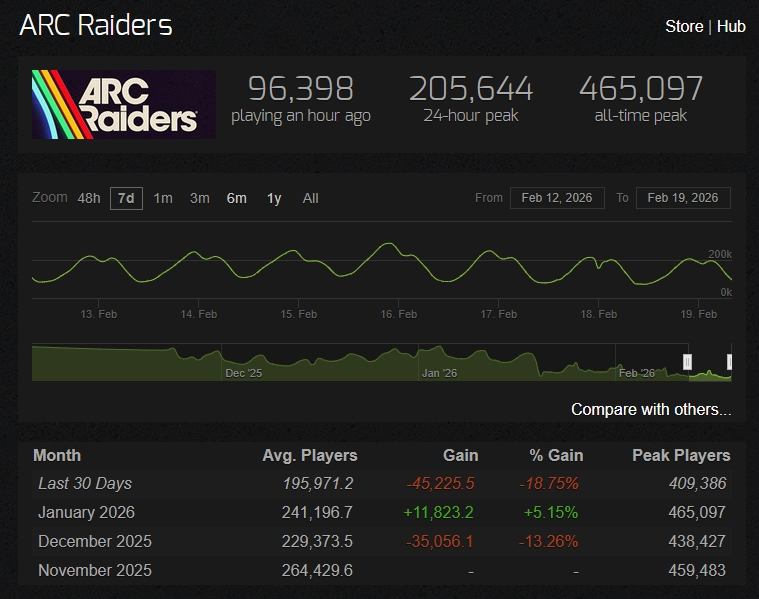
Task: Click the 15. Feb axis label
Action: click(299, 314)
